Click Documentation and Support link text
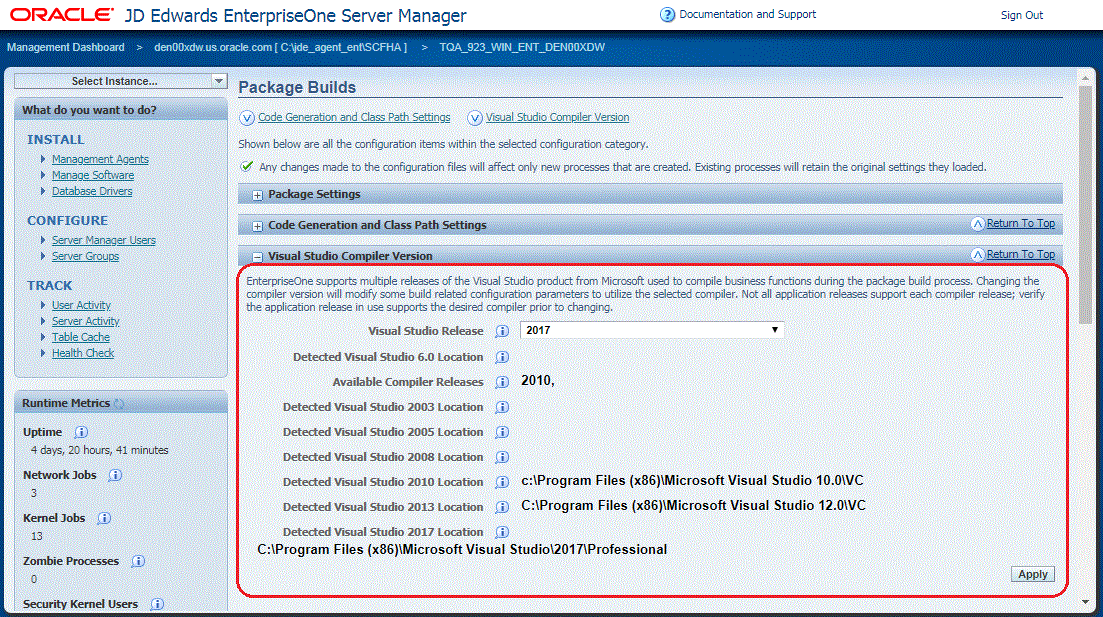The image size is (1103, 617). tap(747, 14)
